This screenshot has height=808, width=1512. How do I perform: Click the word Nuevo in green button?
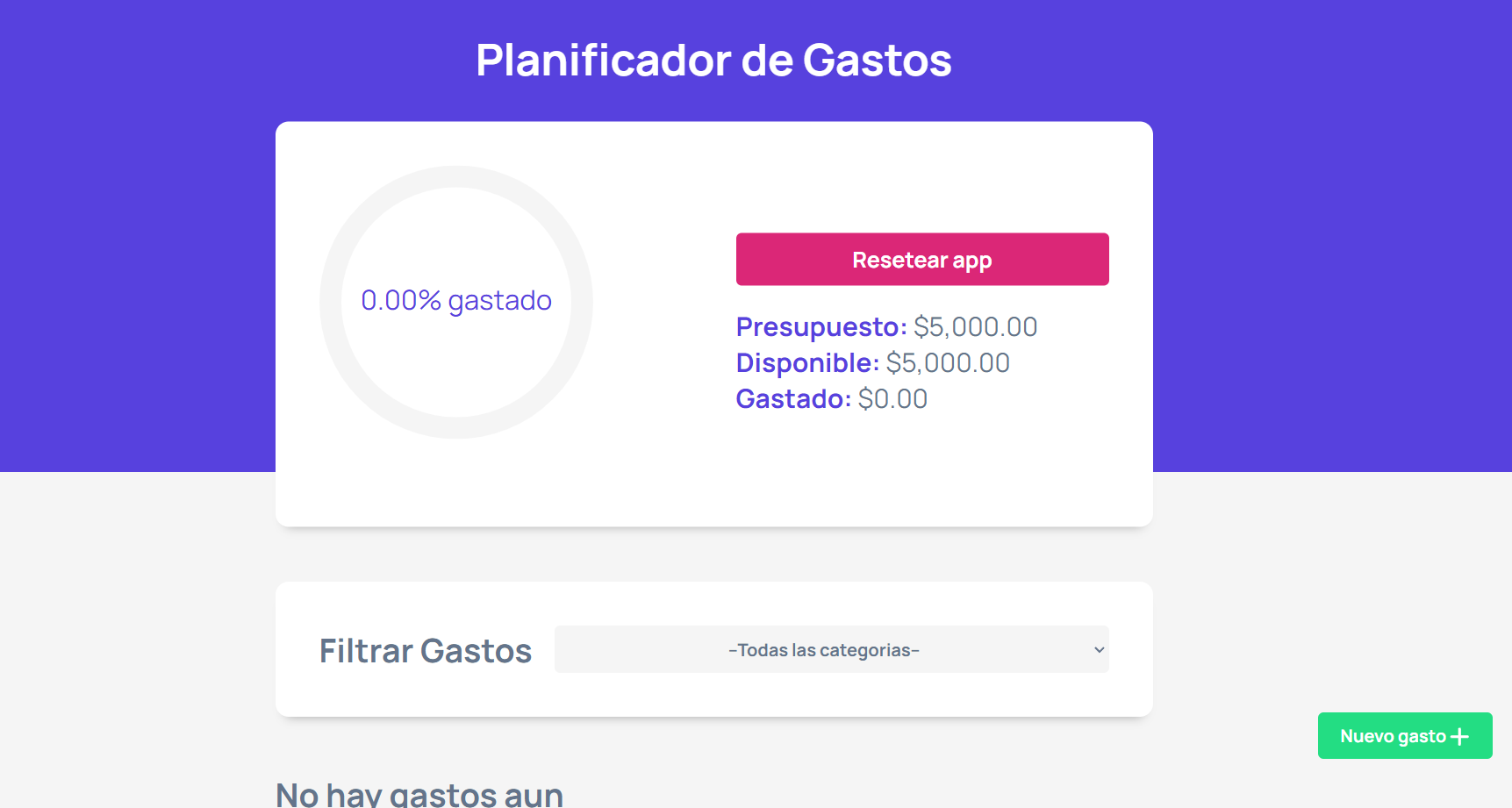tap(1366, 736)
